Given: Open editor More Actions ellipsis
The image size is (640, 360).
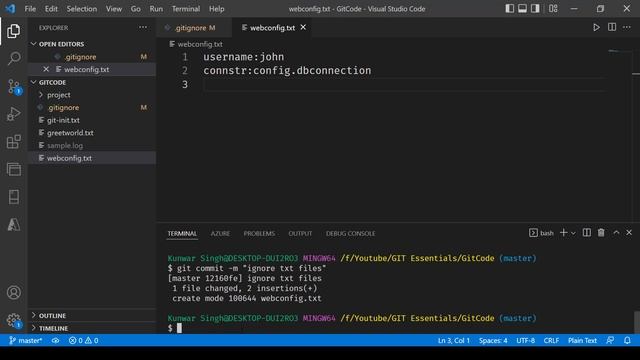Looking at the screenshot, I should click(x=627, y=27).
